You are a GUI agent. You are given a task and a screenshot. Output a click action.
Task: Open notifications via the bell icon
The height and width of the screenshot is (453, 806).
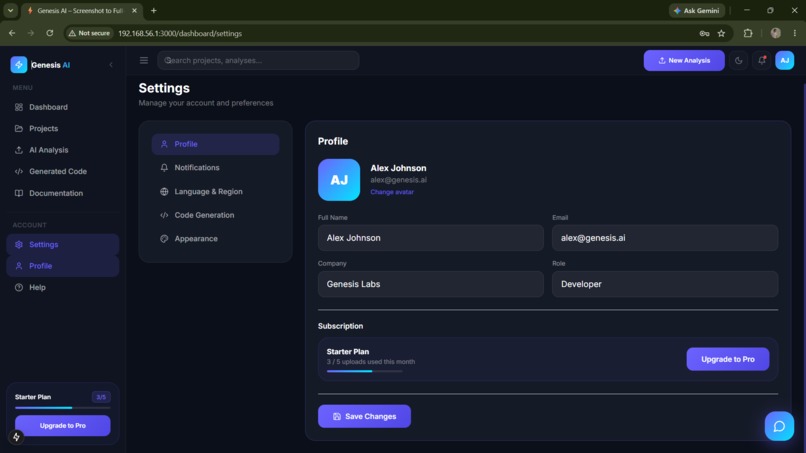click(x=762, y=61)
